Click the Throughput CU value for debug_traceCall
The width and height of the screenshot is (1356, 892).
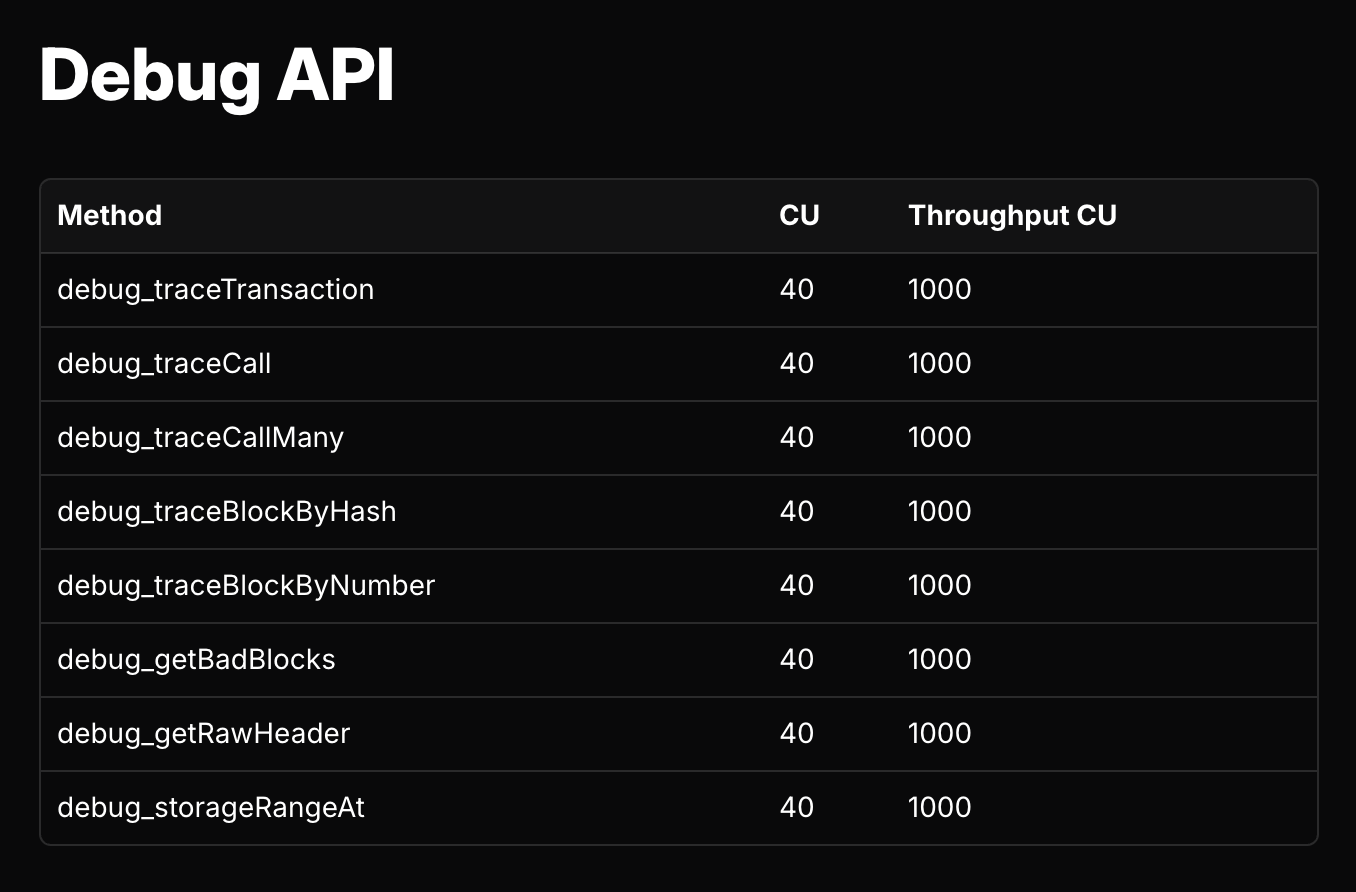[940, 364]
